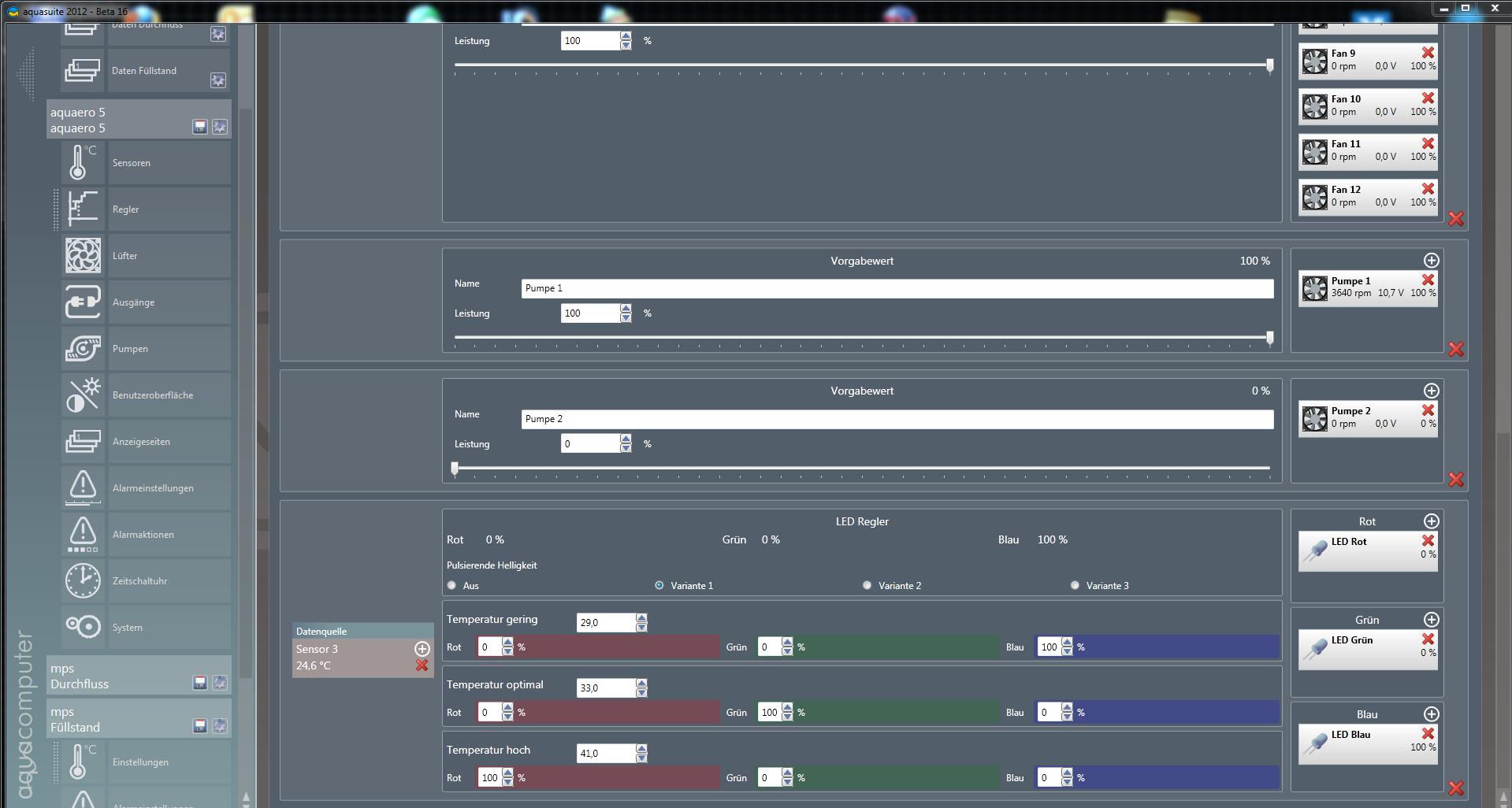Open the Ausgänge section
The width and height of the screenshot is (1512, 808).
[133, 302]
